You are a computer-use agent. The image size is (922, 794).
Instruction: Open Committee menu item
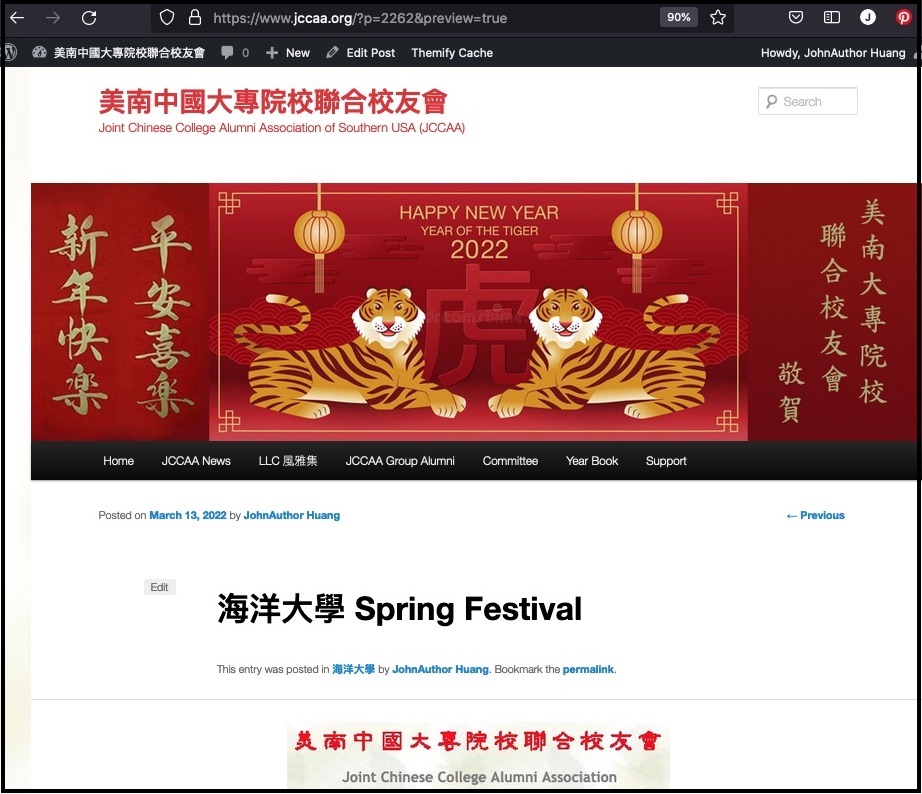(x=510, y=461)
